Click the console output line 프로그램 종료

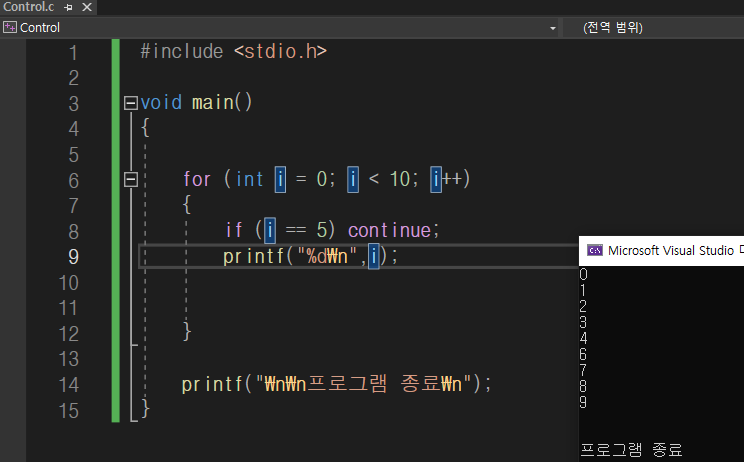tap(632, 449)
